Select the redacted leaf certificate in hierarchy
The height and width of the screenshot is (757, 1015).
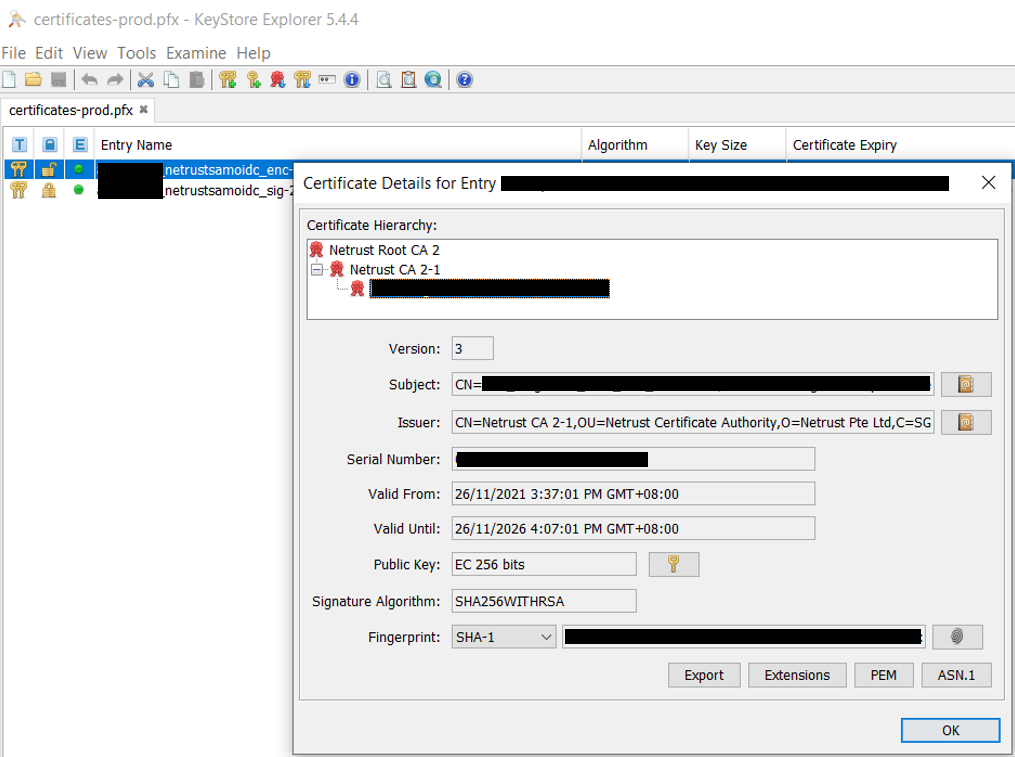pos(489,289)
